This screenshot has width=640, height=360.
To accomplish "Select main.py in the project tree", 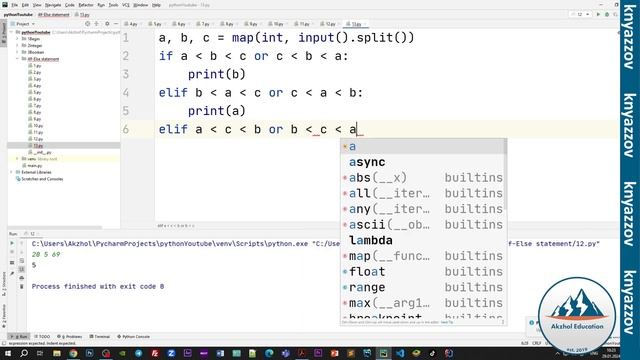I will click(x=33, y=166).
